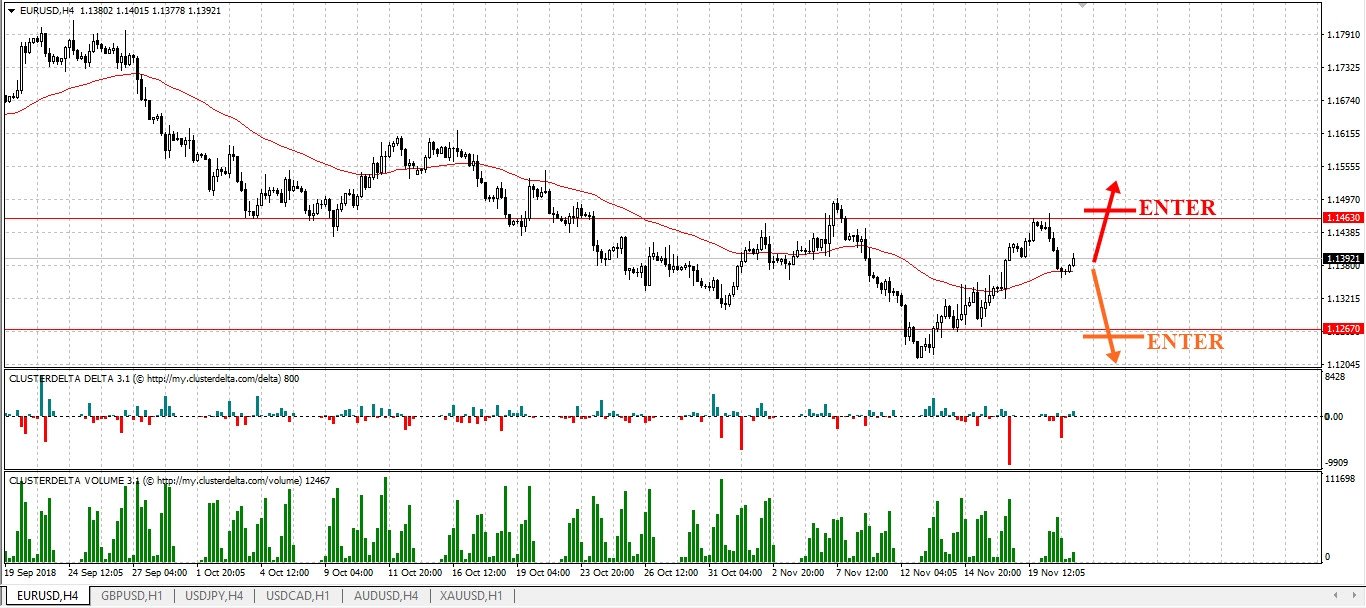The width and height of the screenshot is (1366, 608).
Task: Click the gray chart shift marker triangle
Action: pos(1080,6)
